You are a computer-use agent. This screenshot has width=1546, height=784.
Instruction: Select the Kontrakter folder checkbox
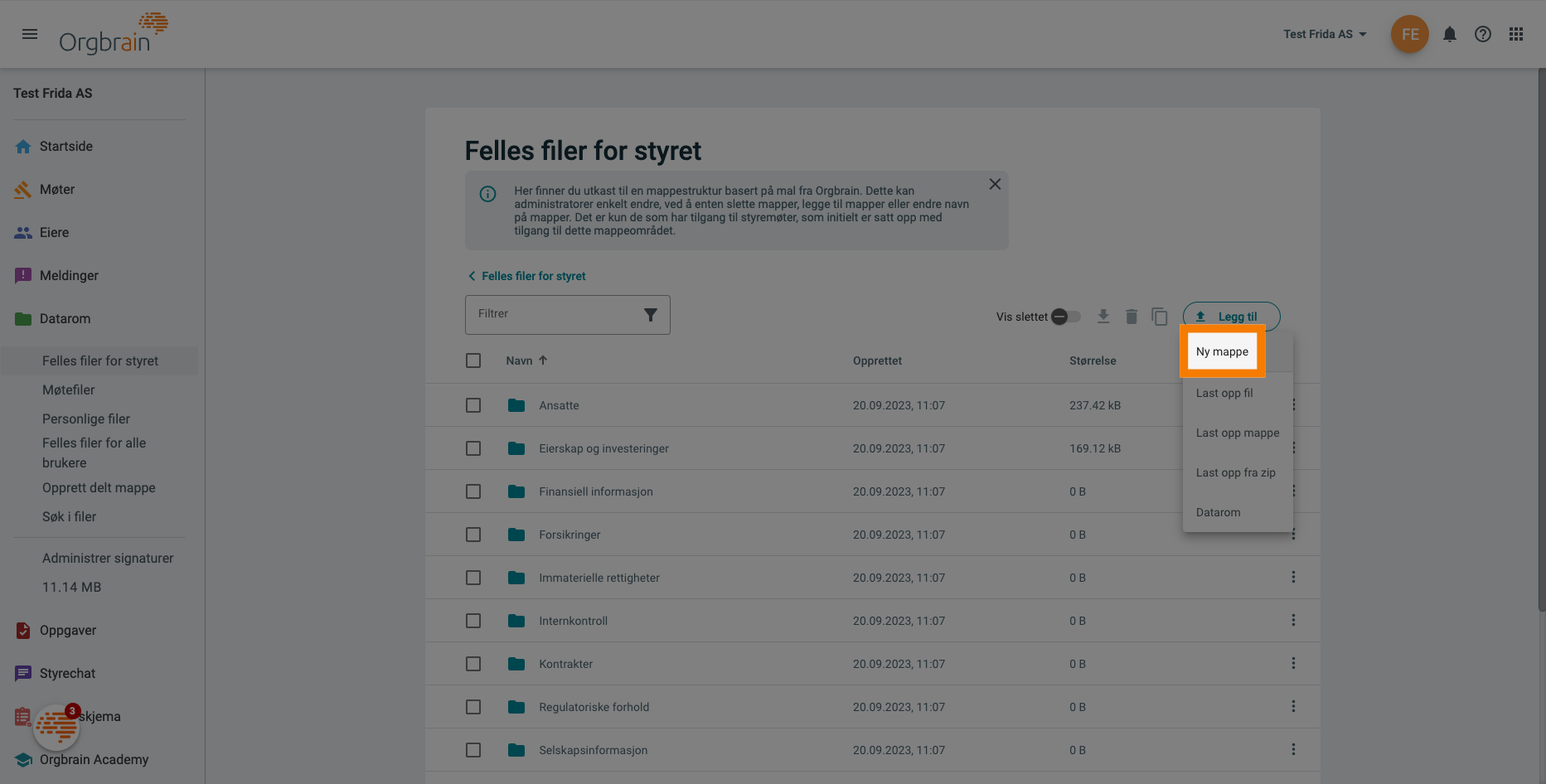473,664
